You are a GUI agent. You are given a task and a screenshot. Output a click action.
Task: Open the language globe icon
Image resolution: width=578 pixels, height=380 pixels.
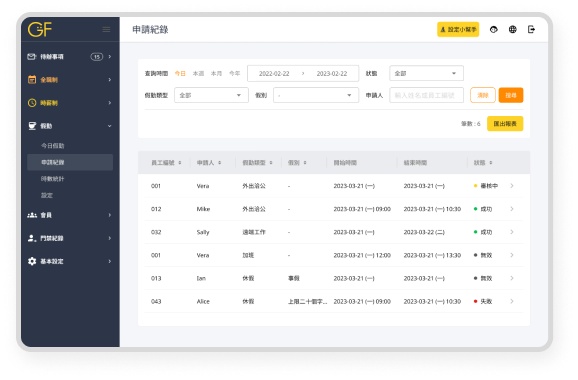[512, 29]
